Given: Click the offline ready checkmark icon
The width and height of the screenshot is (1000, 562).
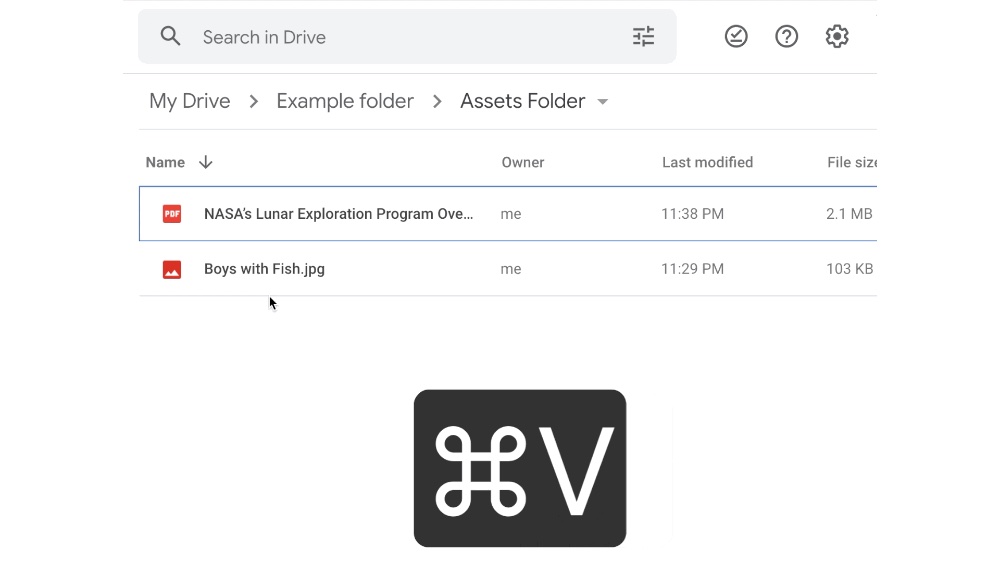Looking at the screenshot, I should 736,37.
